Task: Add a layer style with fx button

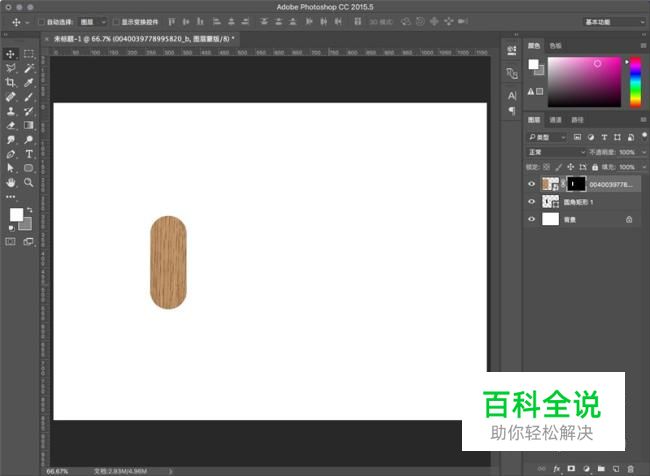Action: 556,469
